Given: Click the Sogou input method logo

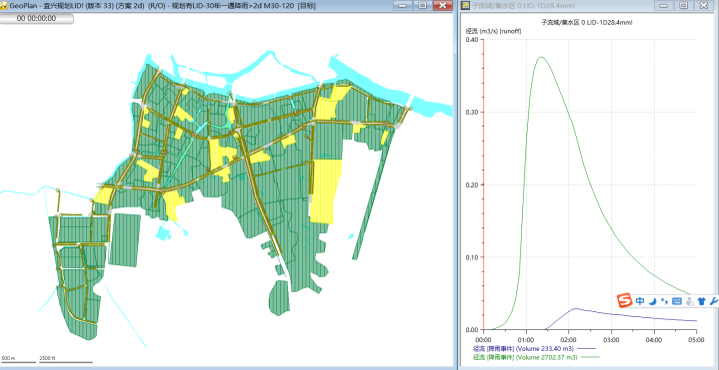Looking at the screenshot, I should pyautogui.click(x=624, y=300).
